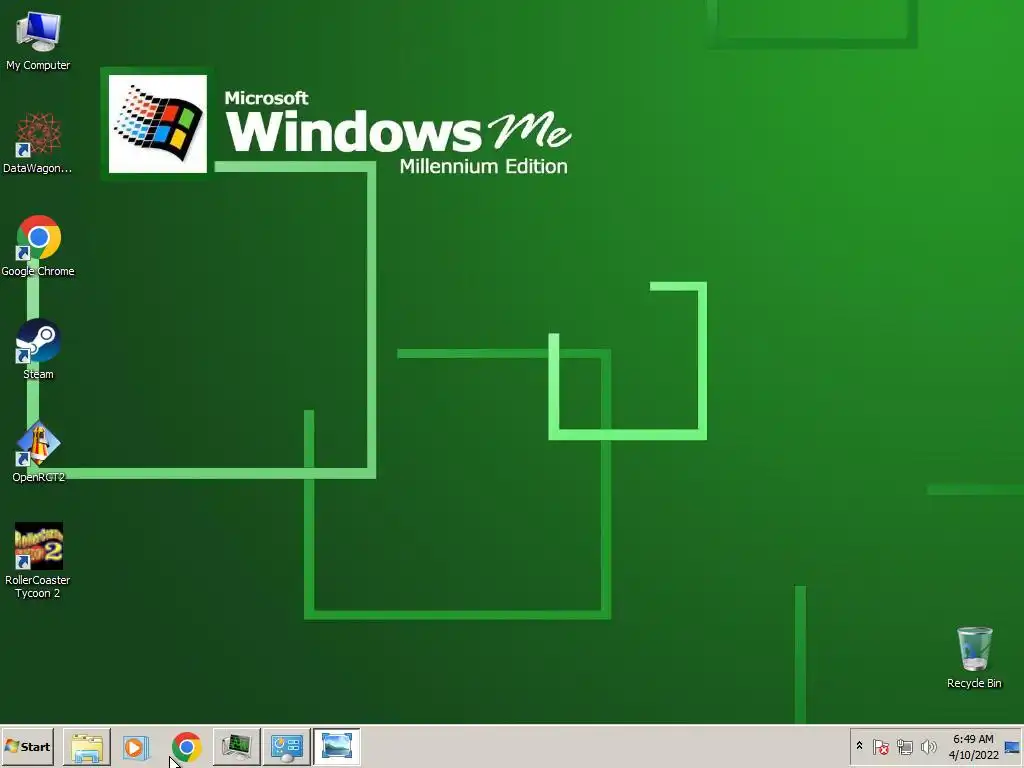The height and width of the screenshot is (768, 1024).
Task: Switch to the image viewer taskbar item
Action: [x=336, y=746]
